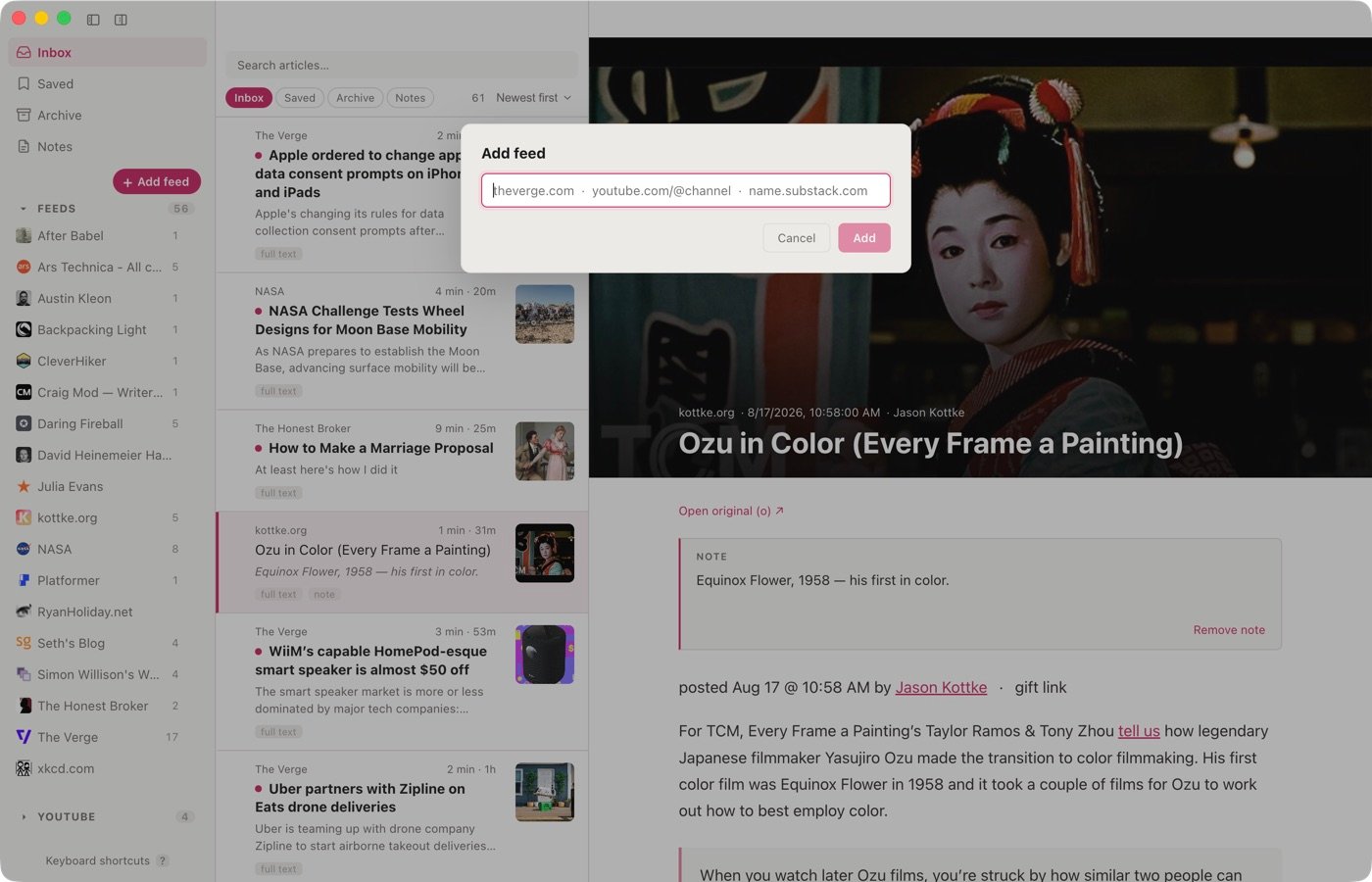Follow the 'tell us' link in article
The height and width of the screenshot is (882, 1372).
[x=1139, y=731]
